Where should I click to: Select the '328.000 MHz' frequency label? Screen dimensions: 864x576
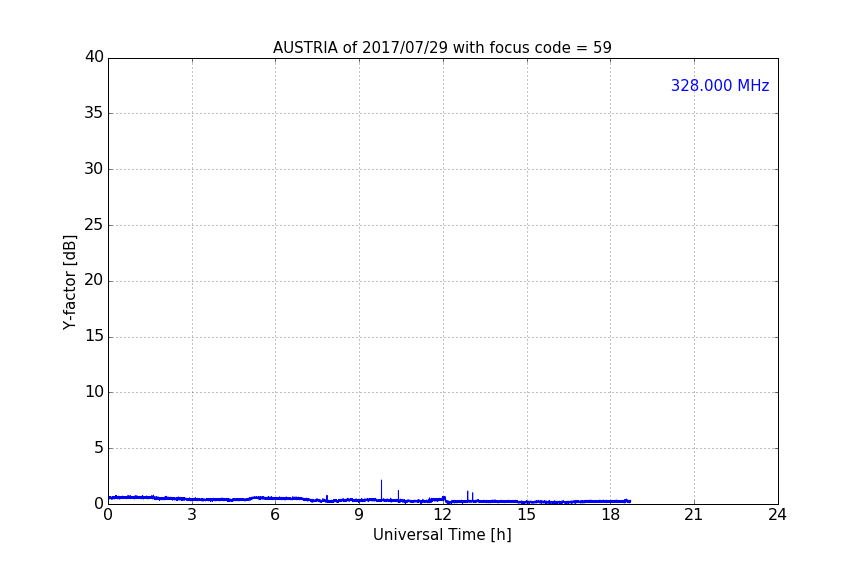pos(720,85)
